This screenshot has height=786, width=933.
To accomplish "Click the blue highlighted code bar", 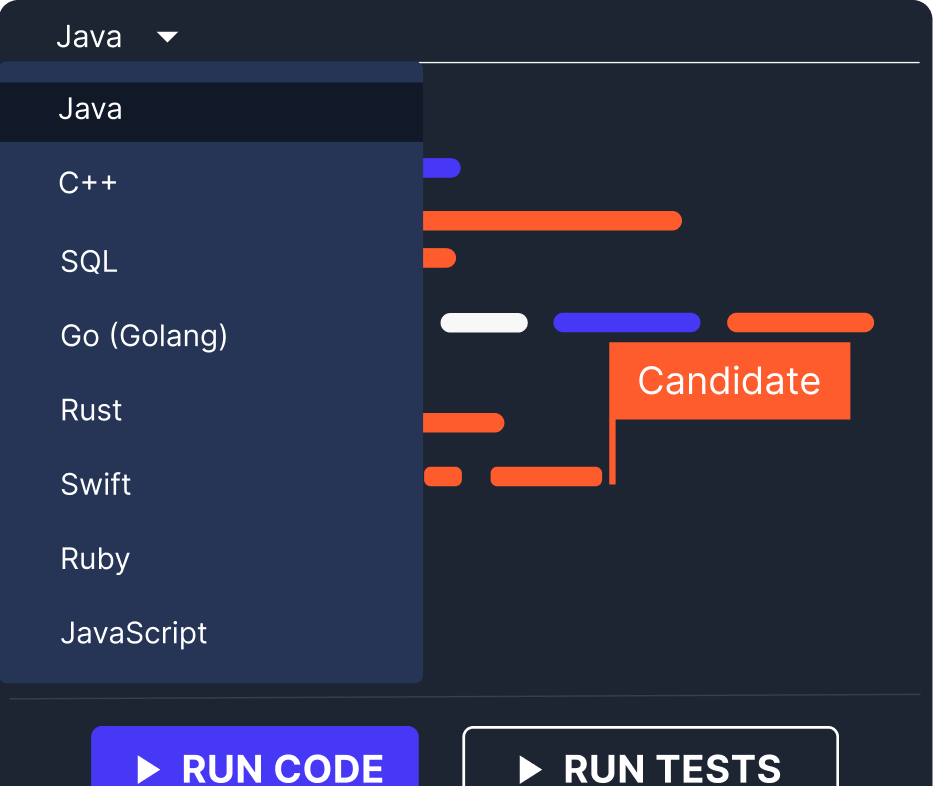I will [x=626, y=322].
